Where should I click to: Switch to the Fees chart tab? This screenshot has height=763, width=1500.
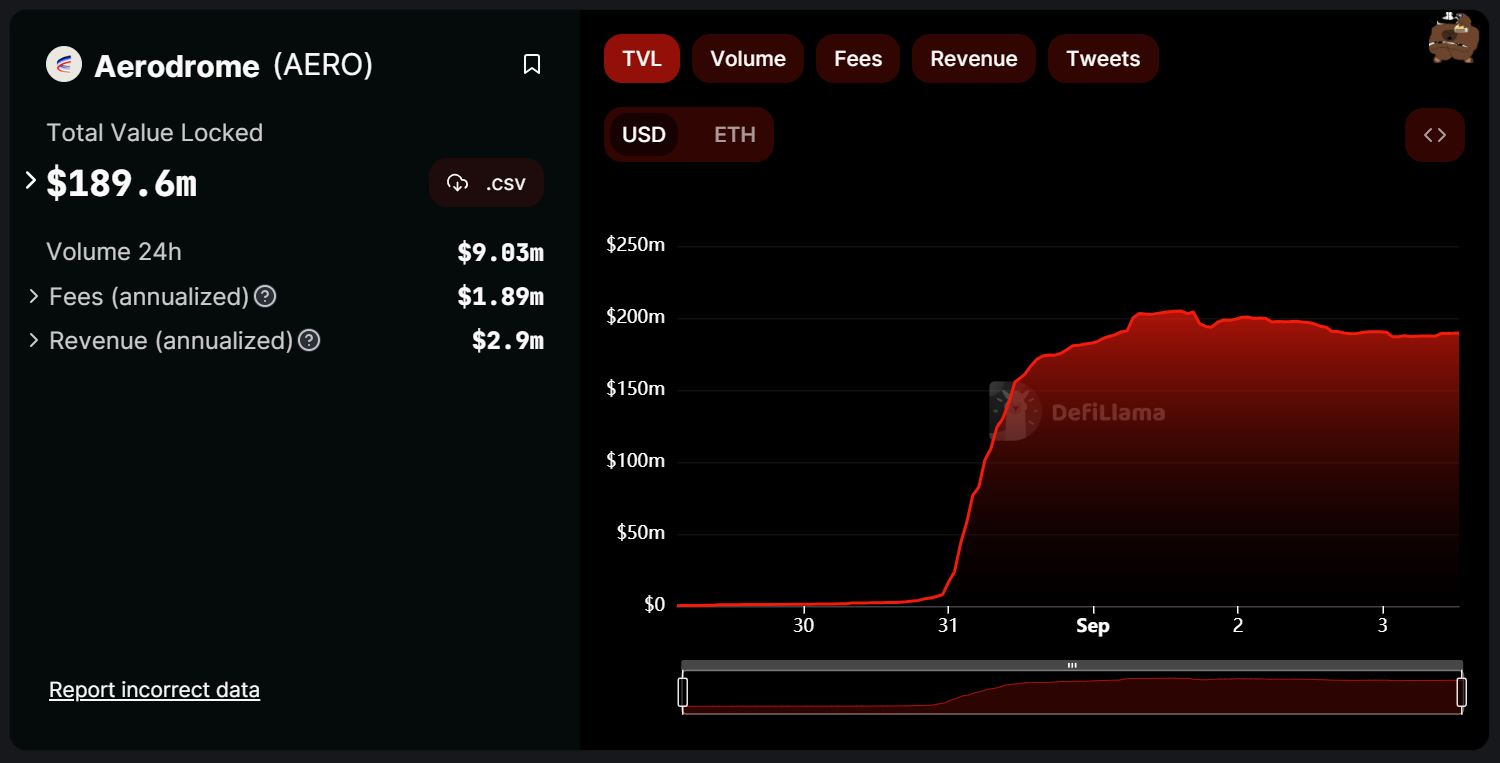(x=858, y=59)
